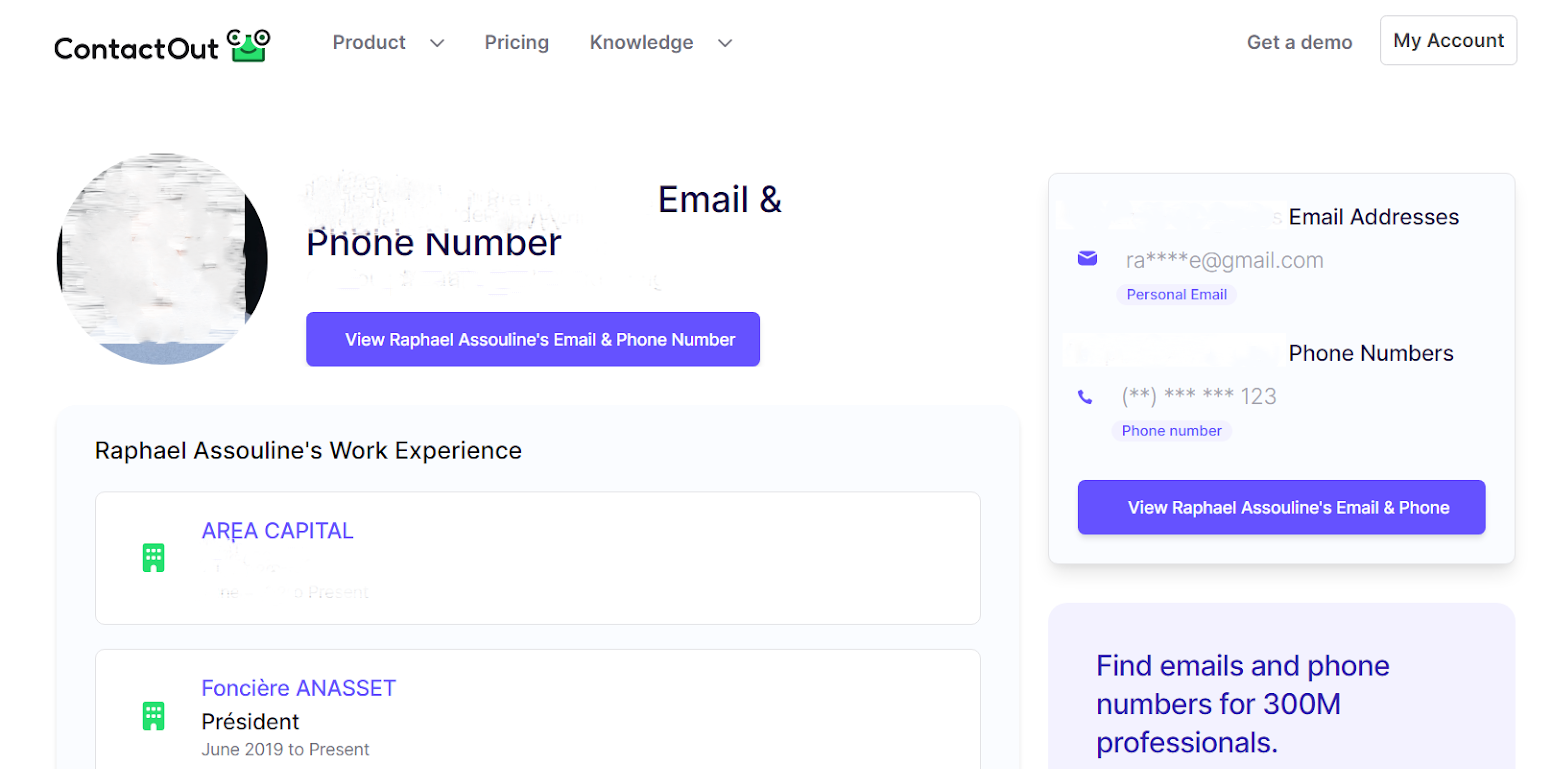Screen dimensions: 1542x769
Task: Click the green building icon beside AREA CAPITAL
Action: click(x=153, y=558)
